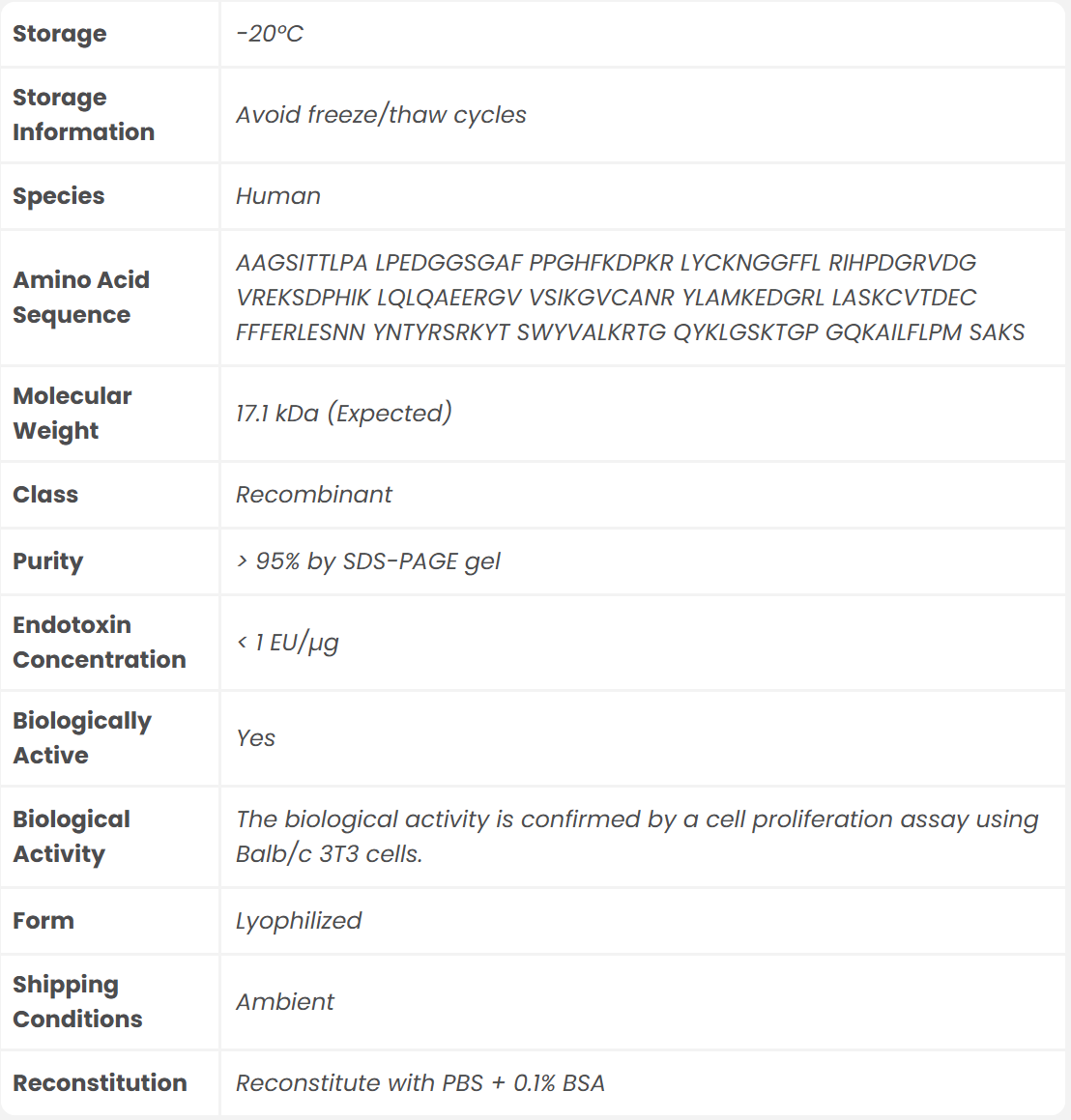Click the cell proliferation assay description text
The height and width of the screenshot is (1120, 1071).
[636, 837]
